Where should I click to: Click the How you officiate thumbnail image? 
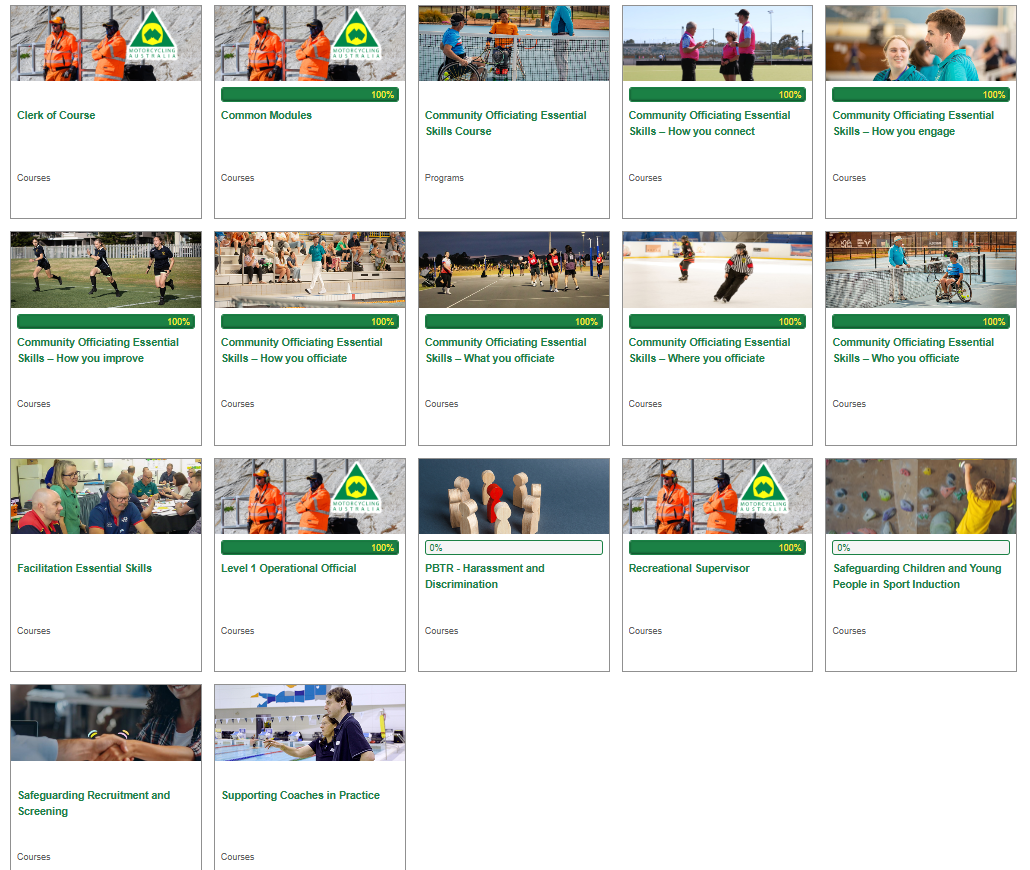coord(309,269)
